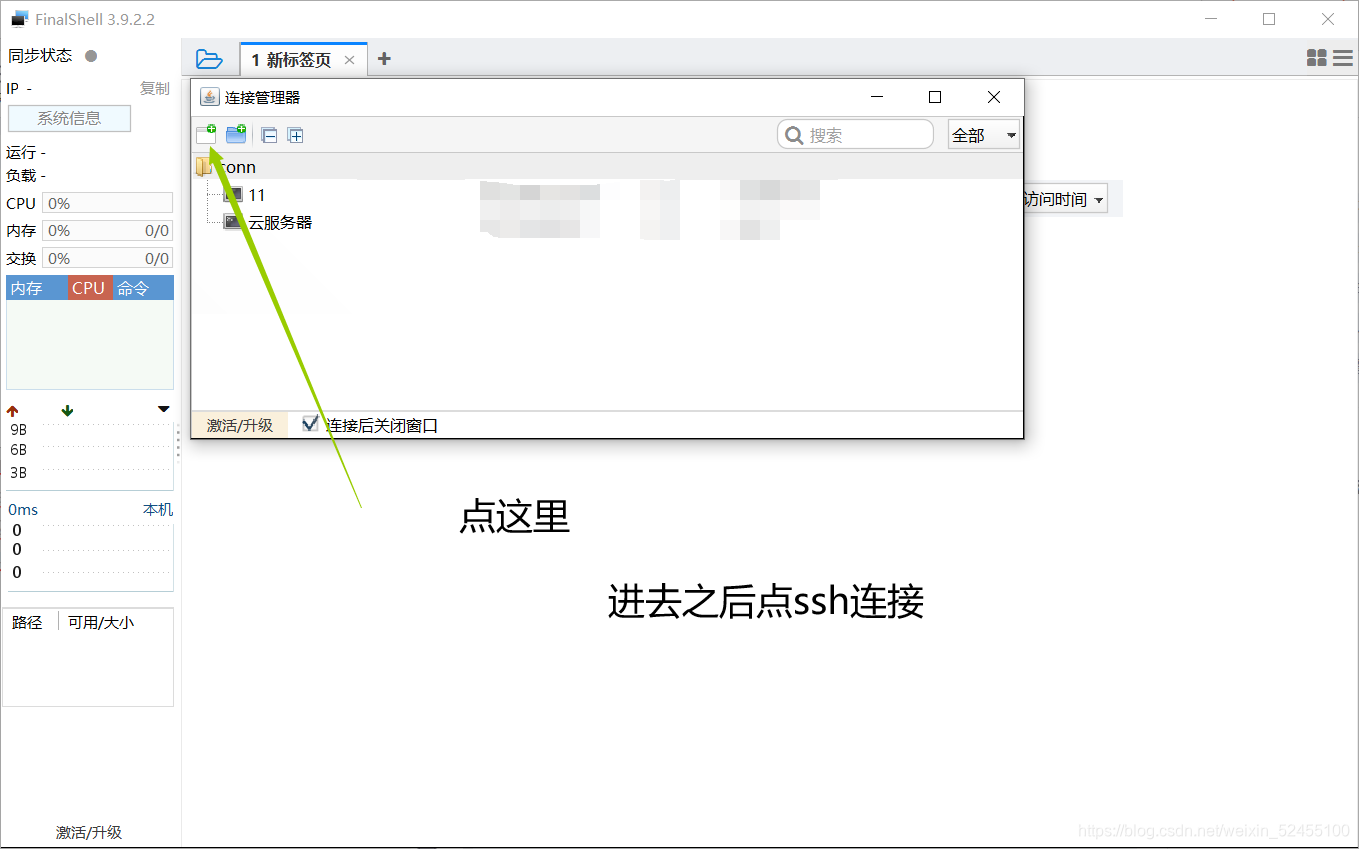1359x849 pixels.
Task: Click the 交换 usage bar showing 0%
Action: point(107,258)
